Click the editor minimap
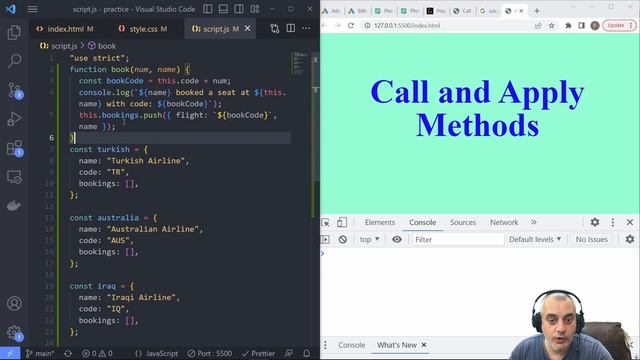 pos(300,63)
